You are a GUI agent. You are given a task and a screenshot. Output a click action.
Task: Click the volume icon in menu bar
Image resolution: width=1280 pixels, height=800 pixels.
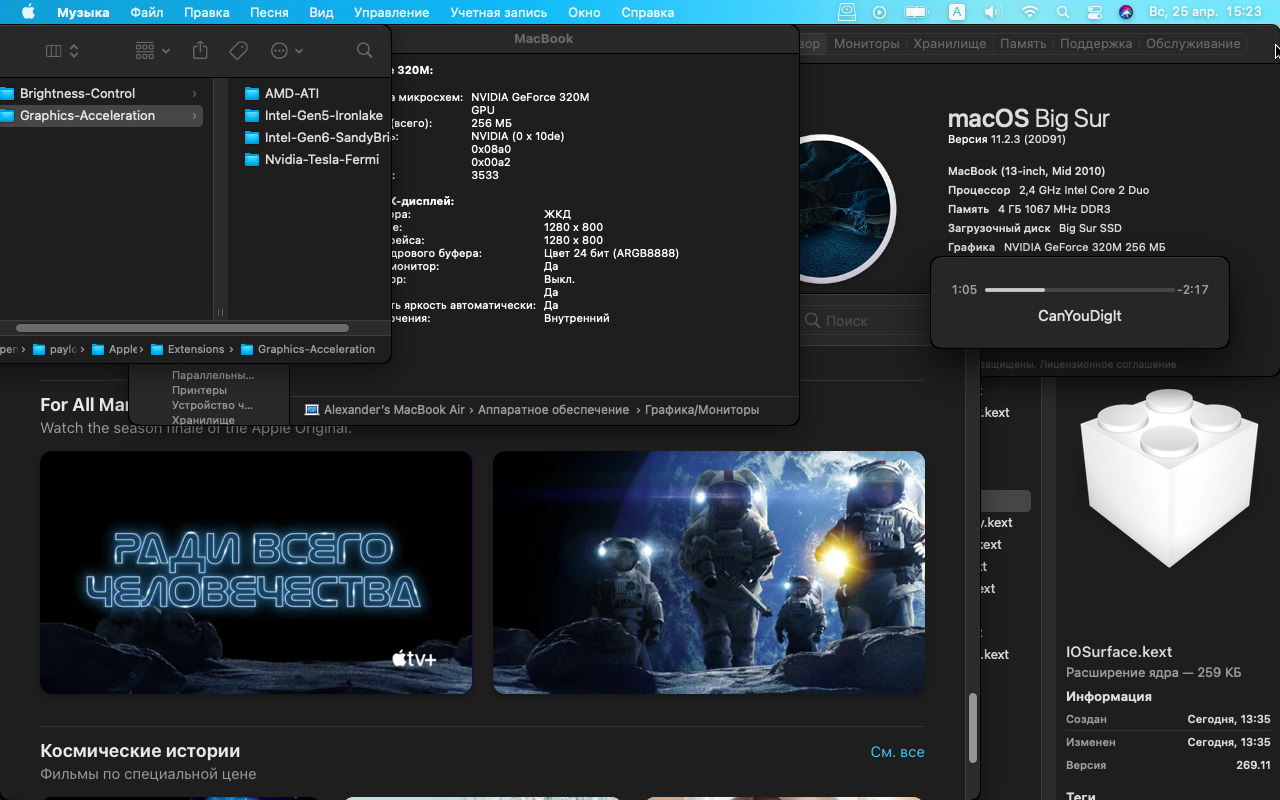click(992, 12)
